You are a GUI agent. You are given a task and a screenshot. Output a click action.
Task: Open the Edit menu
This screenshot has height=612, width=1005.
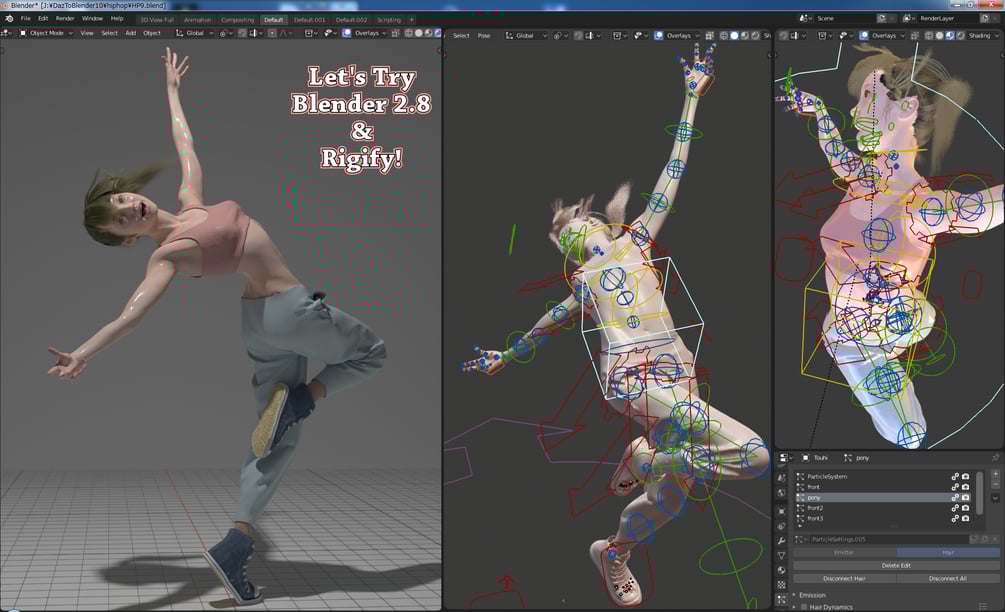click(x=43, y=19)
